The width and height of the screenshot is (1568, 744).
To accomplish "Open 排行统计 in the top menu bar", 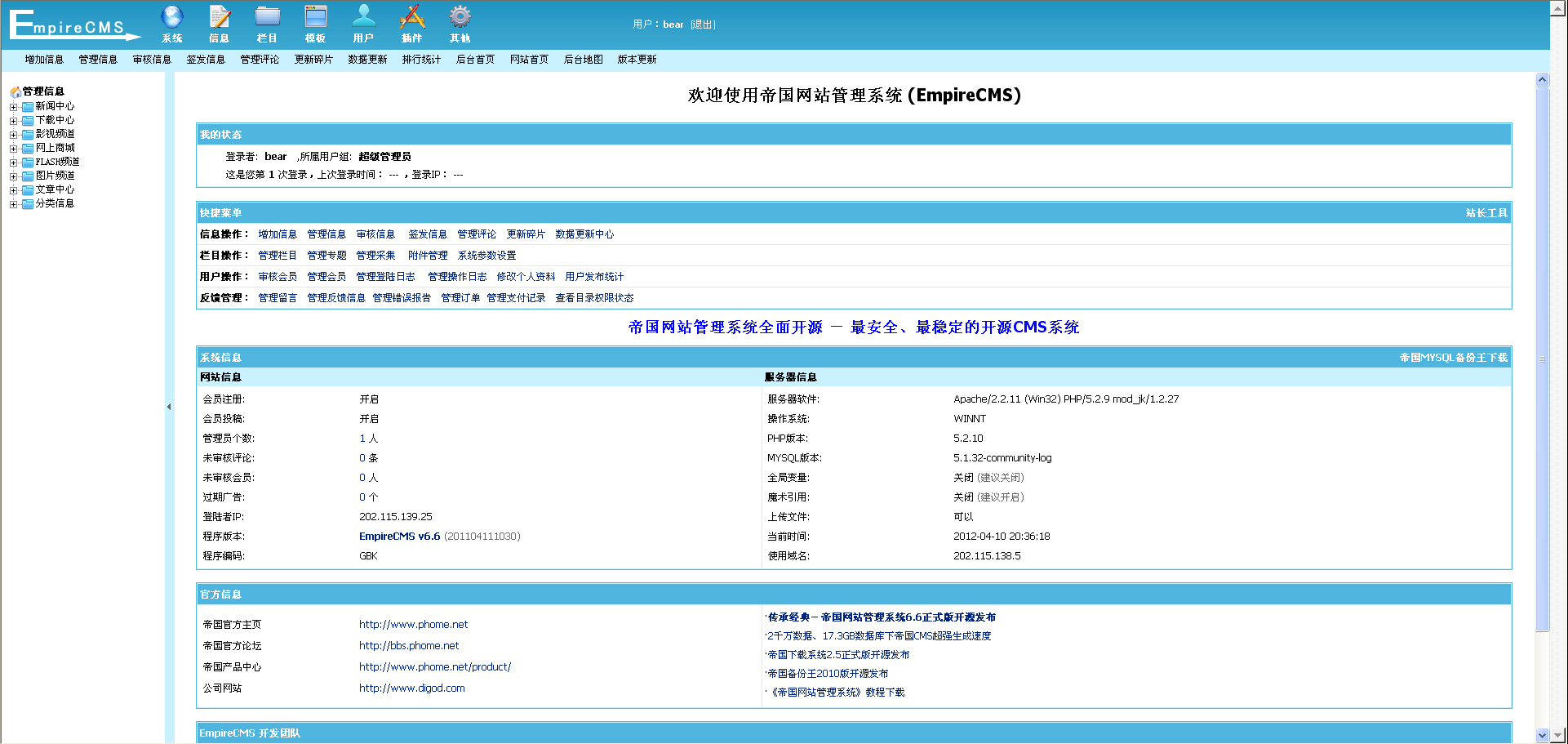I will (x=421, y=60).
